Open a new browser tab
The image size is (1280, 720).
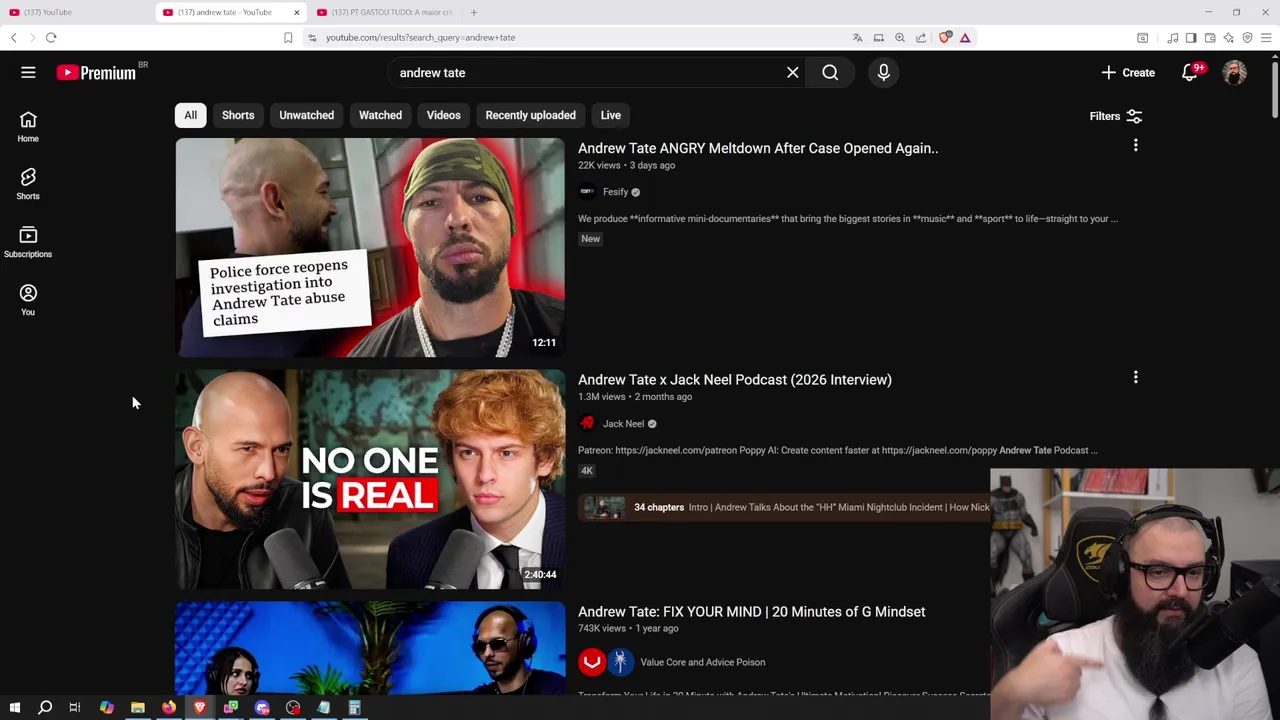pyautogui.click(x=474, y=12)
